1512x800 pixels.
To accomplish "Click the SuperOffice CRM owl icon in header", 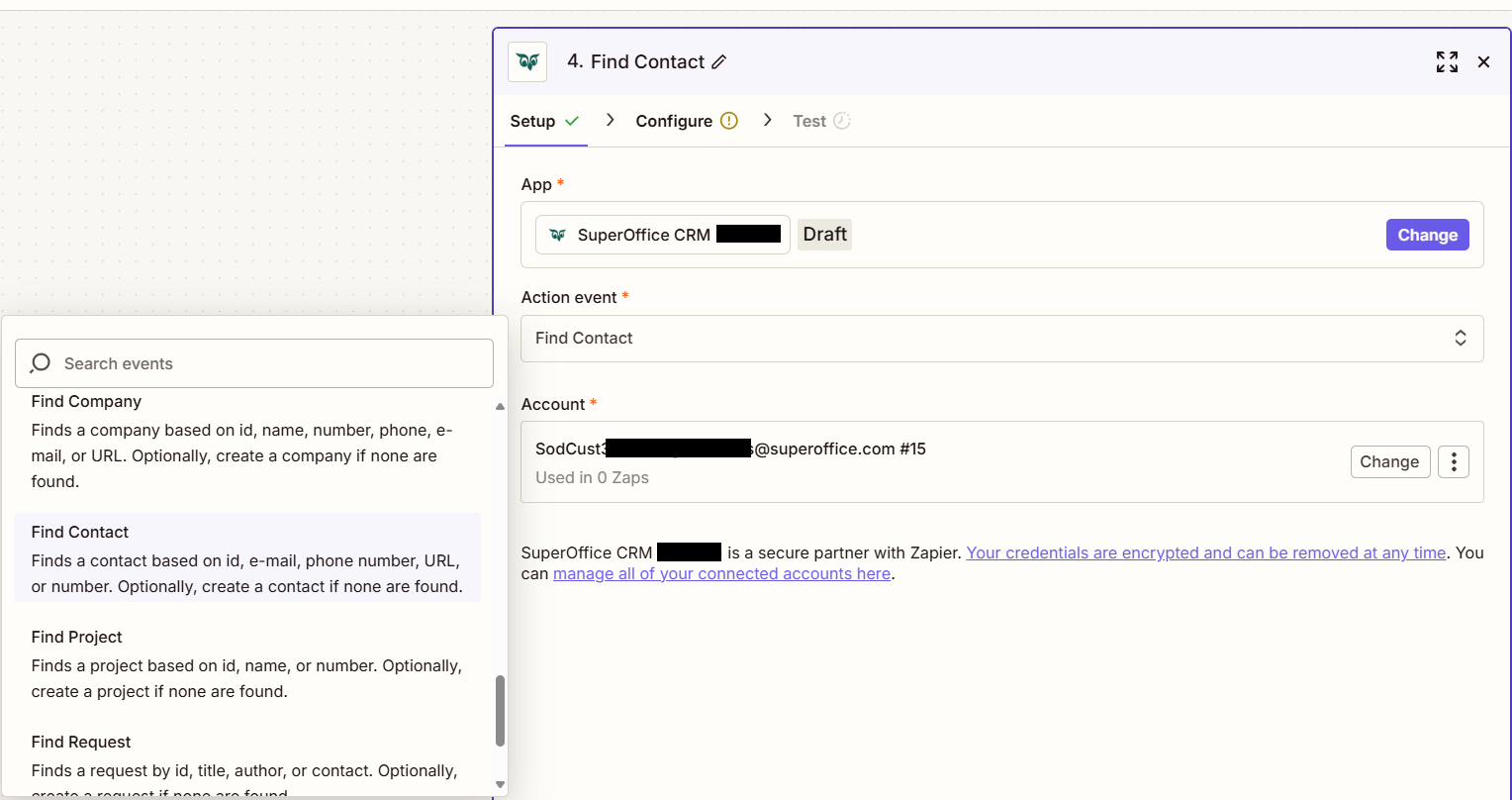I will coord(526,61).
